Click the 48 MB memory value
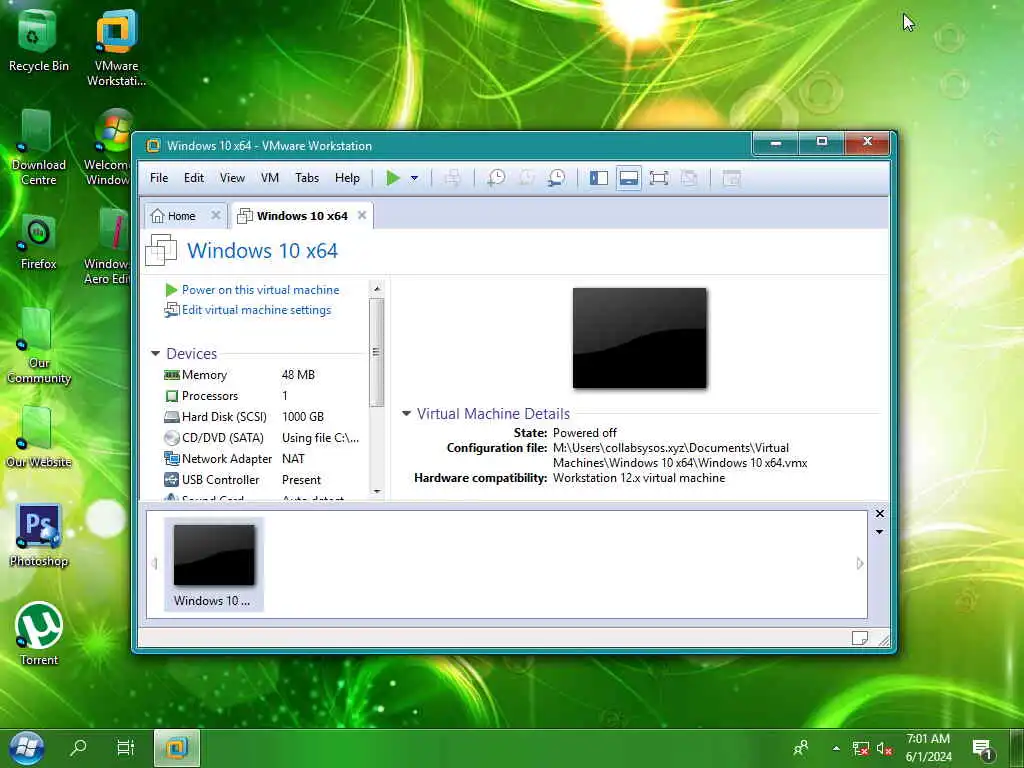The width and height of the screenshot is (1024, 768). 298,375
